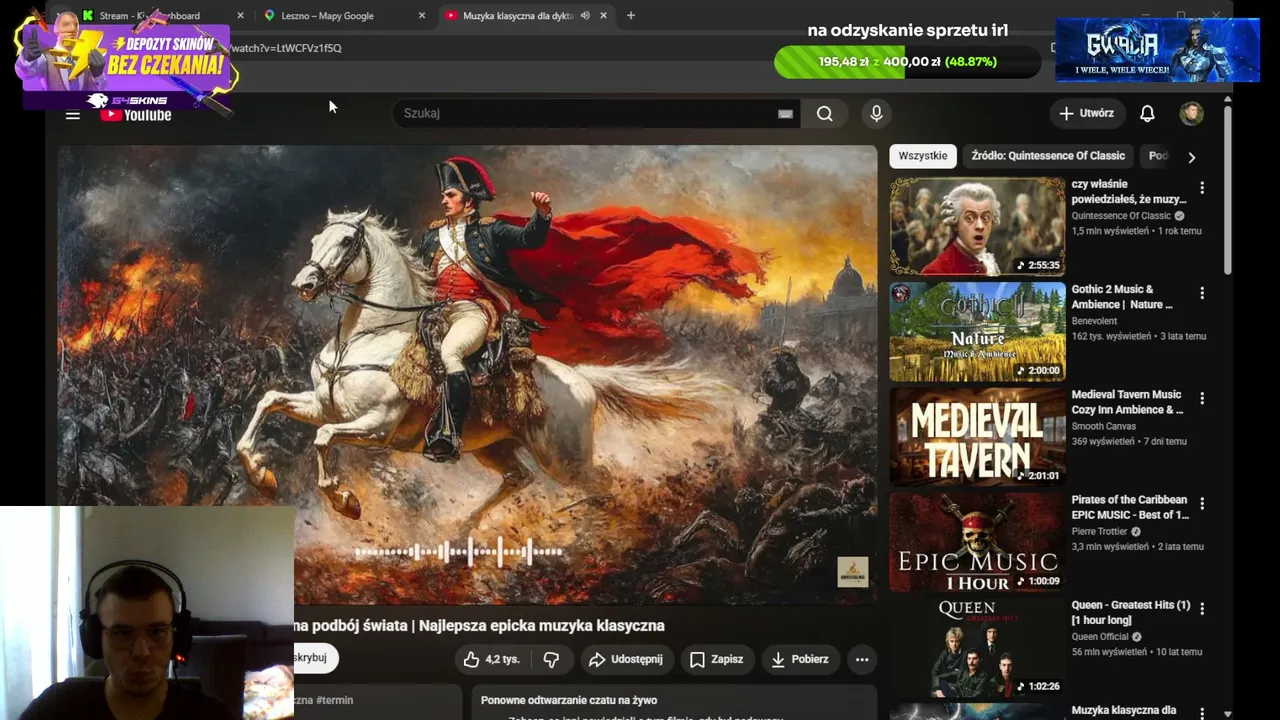Open the #termin hashtag link
The width and height of the screenshot is (1280, 720).
[x=334, y=700]
